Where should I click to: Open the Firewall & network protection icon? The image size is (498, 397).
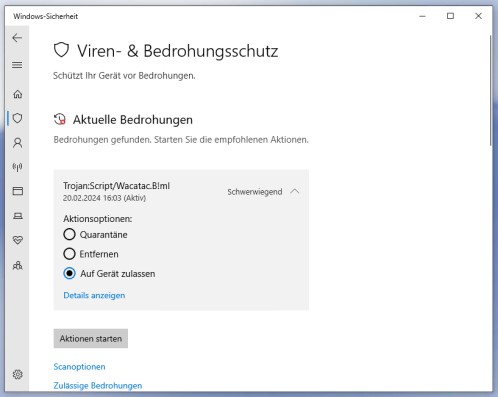(17, 167)
